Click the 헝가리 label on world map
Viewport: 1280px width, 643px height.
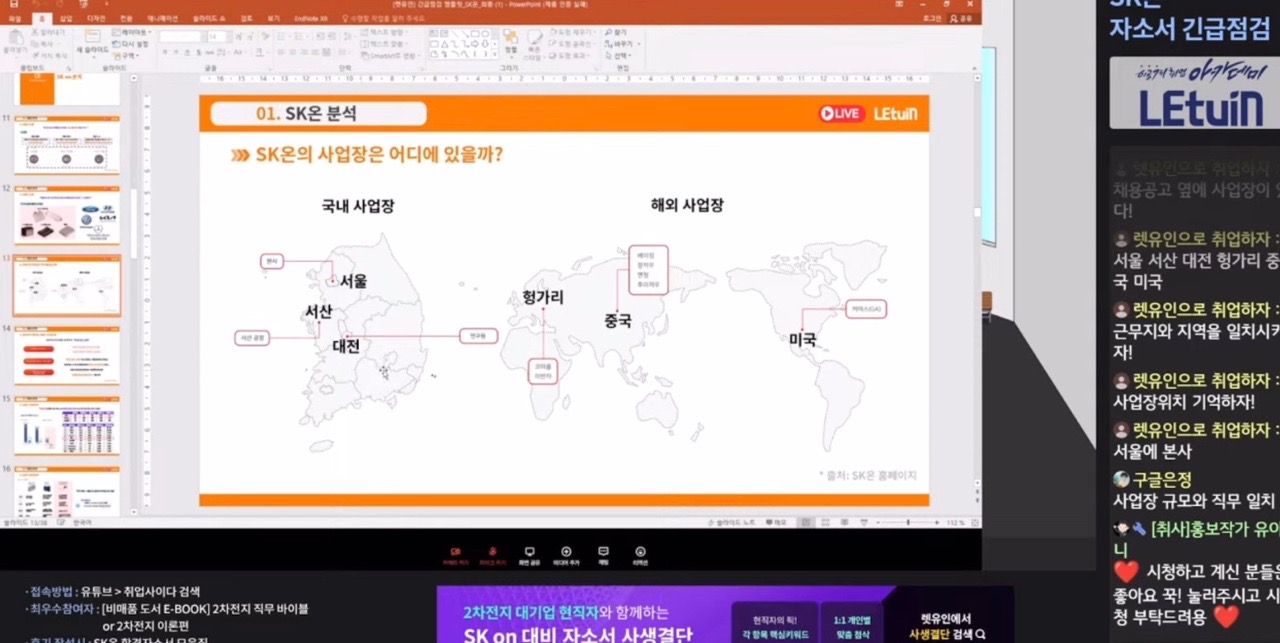[x=543, y=297]
